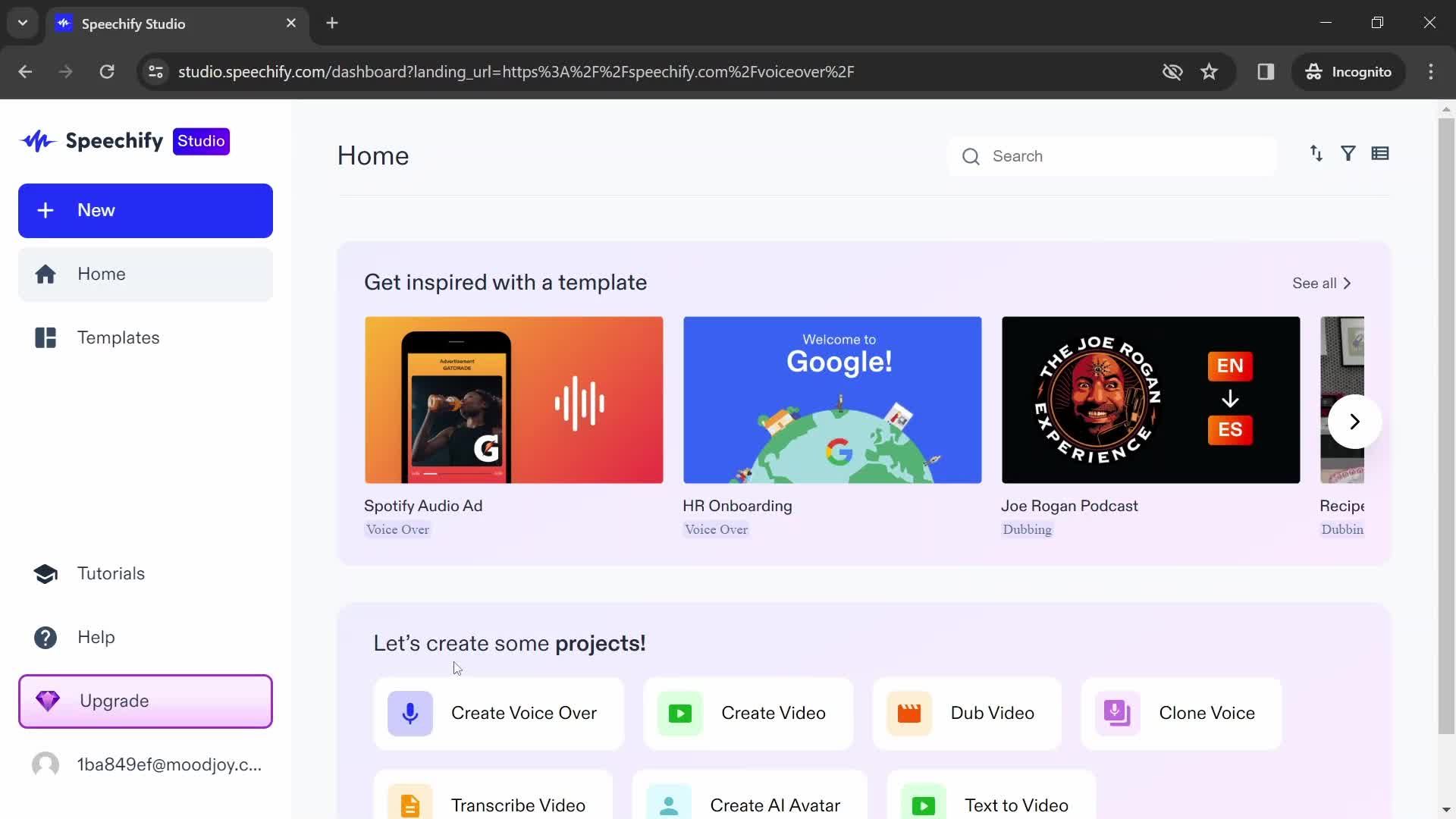Open the Templates sidebar item
This screenshot has height=819, width=1456.
click(x=146, y=338)
